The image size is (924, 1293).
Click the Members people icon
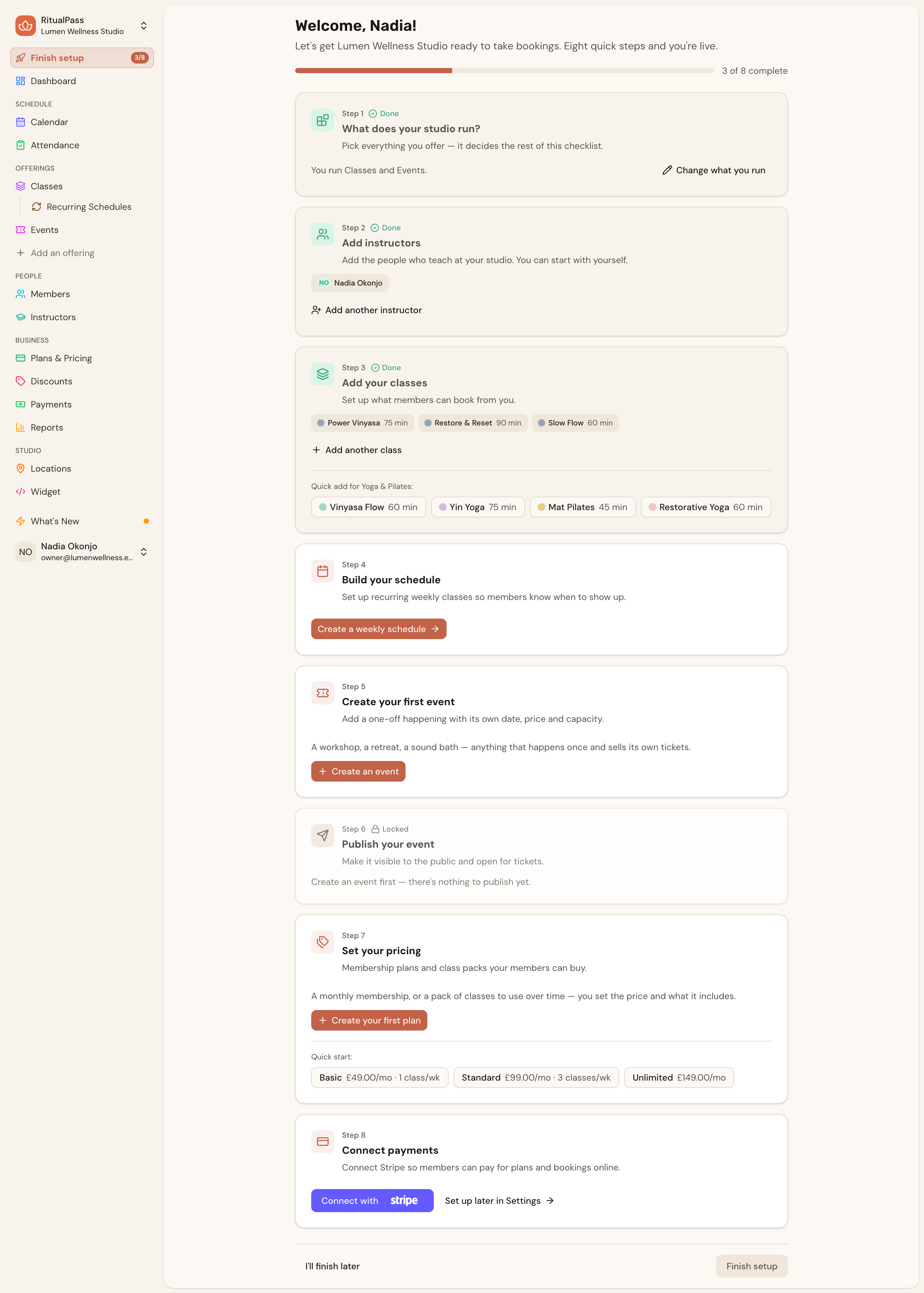coord(21,294)
